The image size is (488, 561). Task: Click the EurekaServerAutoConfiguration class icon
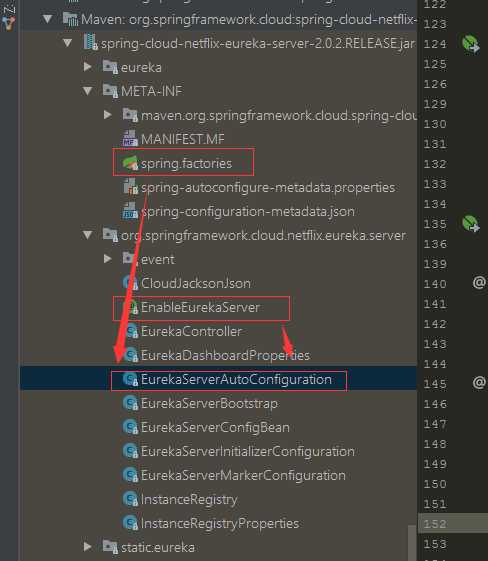coord(130,379)
